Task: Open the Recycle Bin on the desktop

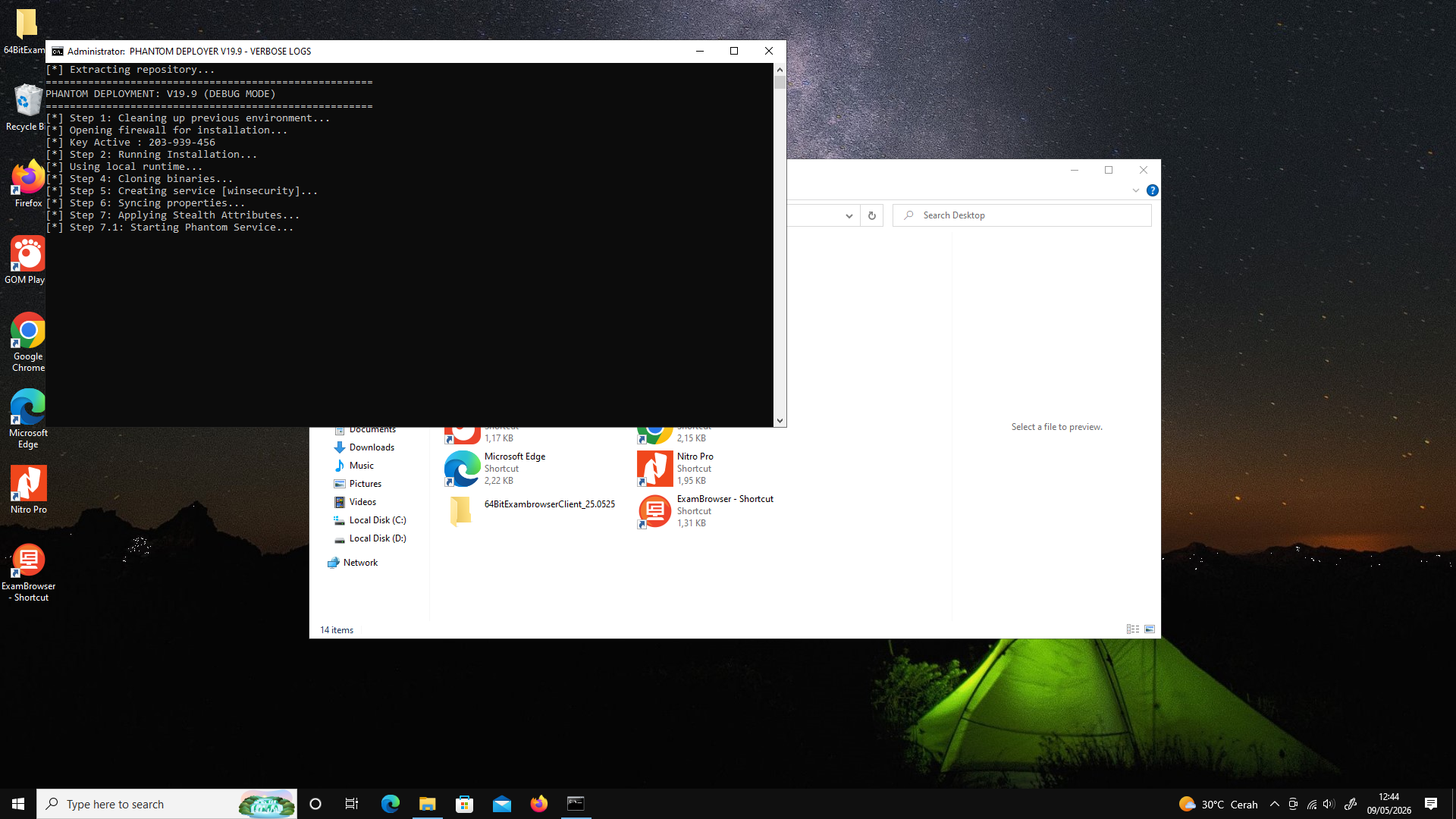Action: click(x=27, y=107)
